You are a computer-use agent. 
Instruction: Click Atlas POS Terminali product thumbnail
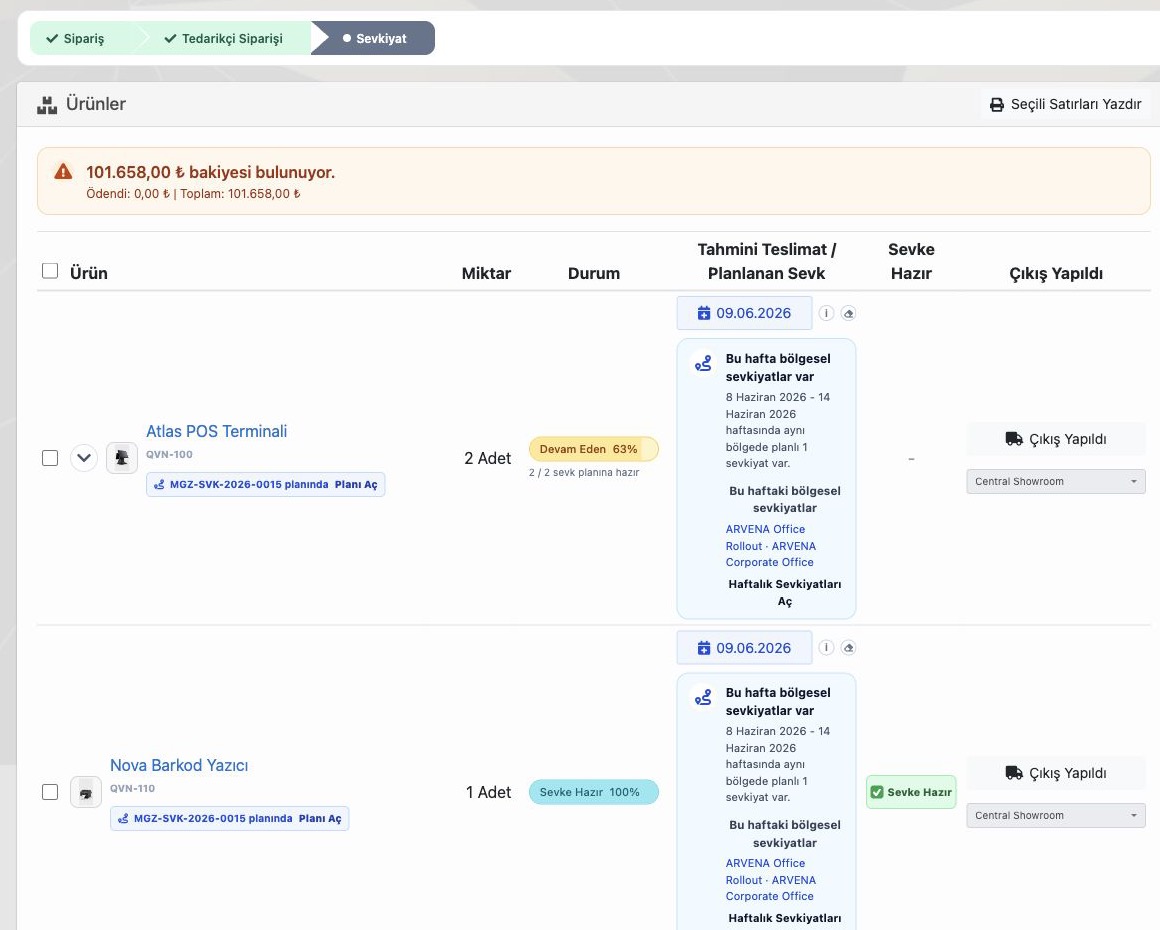click(x=122, y=458)
